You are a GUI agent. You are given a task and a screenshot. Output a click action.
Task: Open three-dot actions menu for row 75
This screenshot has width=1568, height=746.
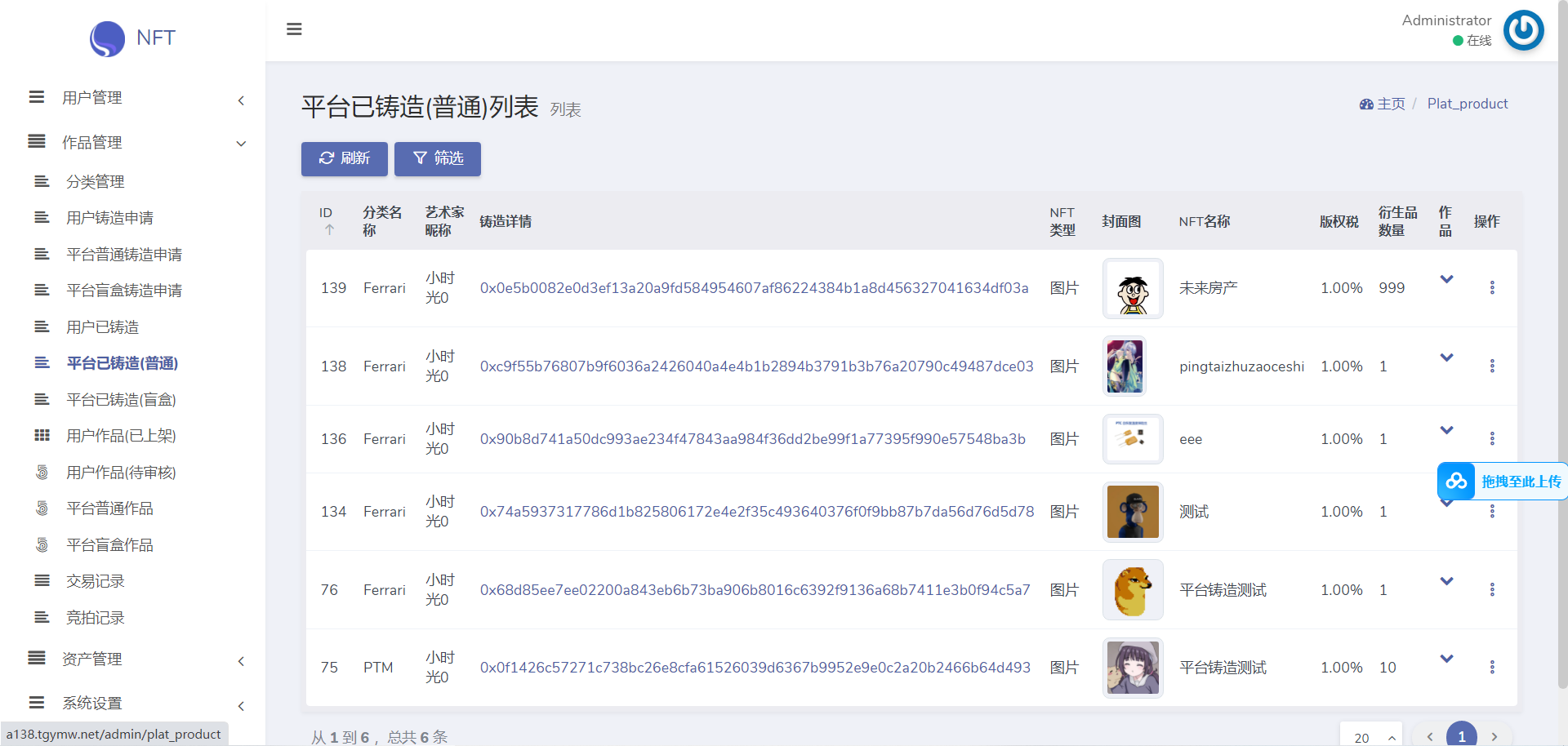click(x=1491, y=667)
